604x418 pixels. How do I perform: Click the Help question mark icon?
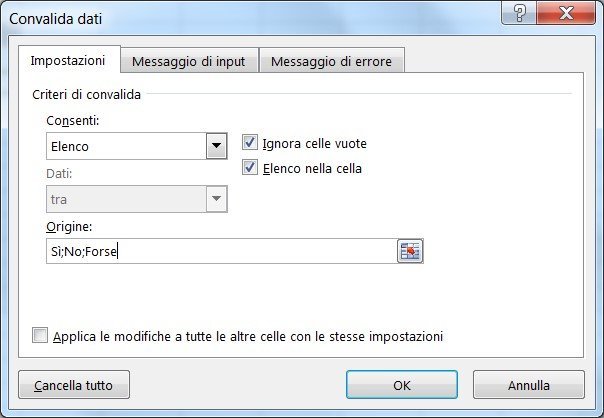520,13
